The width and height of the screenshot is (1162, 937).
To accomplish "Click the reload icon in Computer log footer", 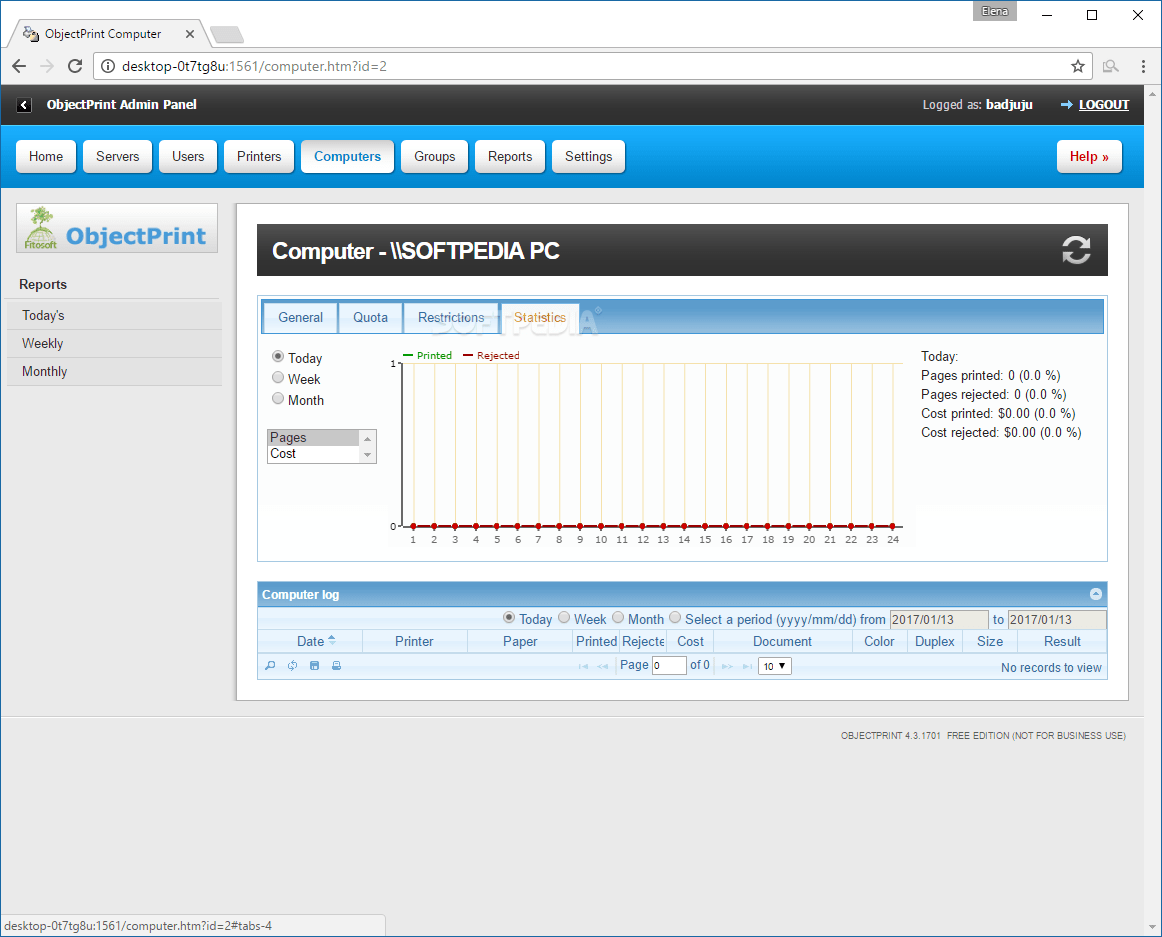I will click(x=293, y=666).
